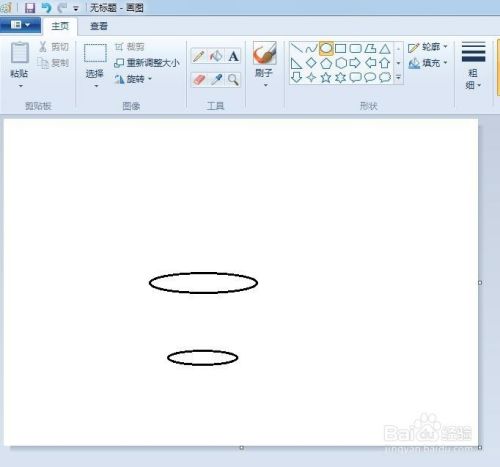Switch to the 主页 tab
Viewport: 500px width, 467px height.
coord(60,26)
